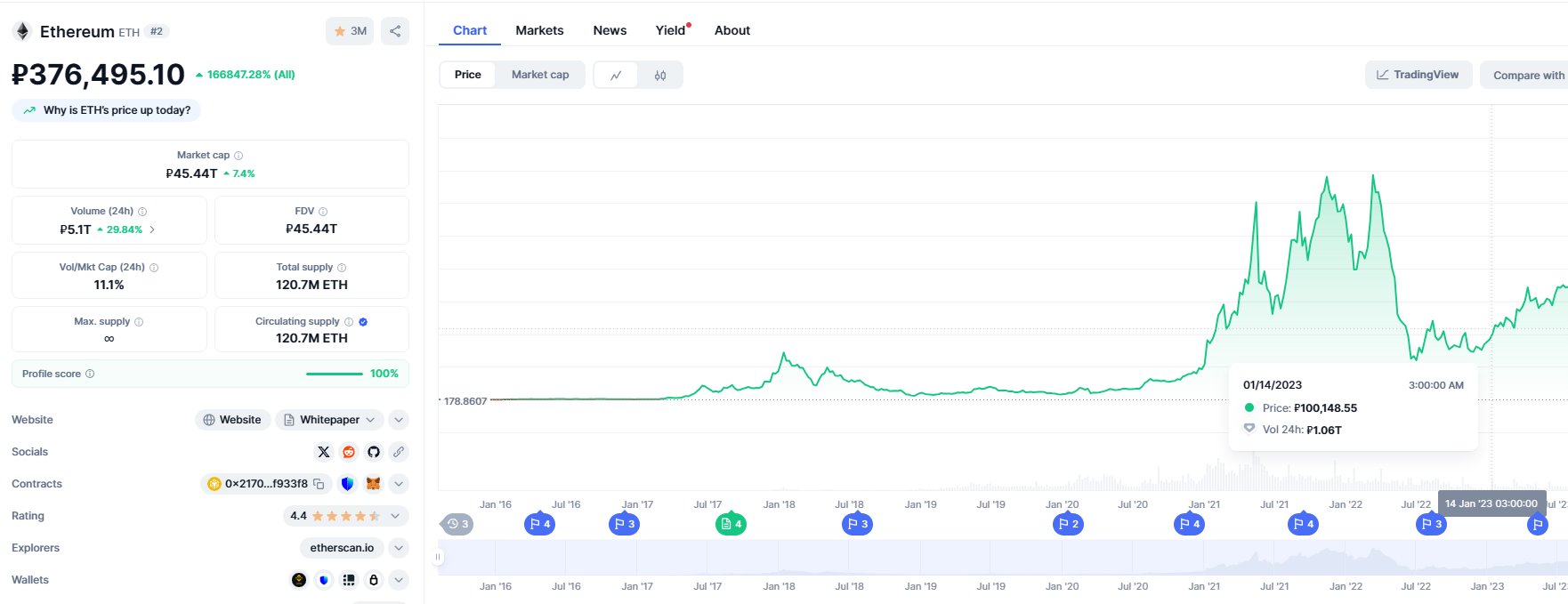Click the Compare with button

[x=1524, y=76]
